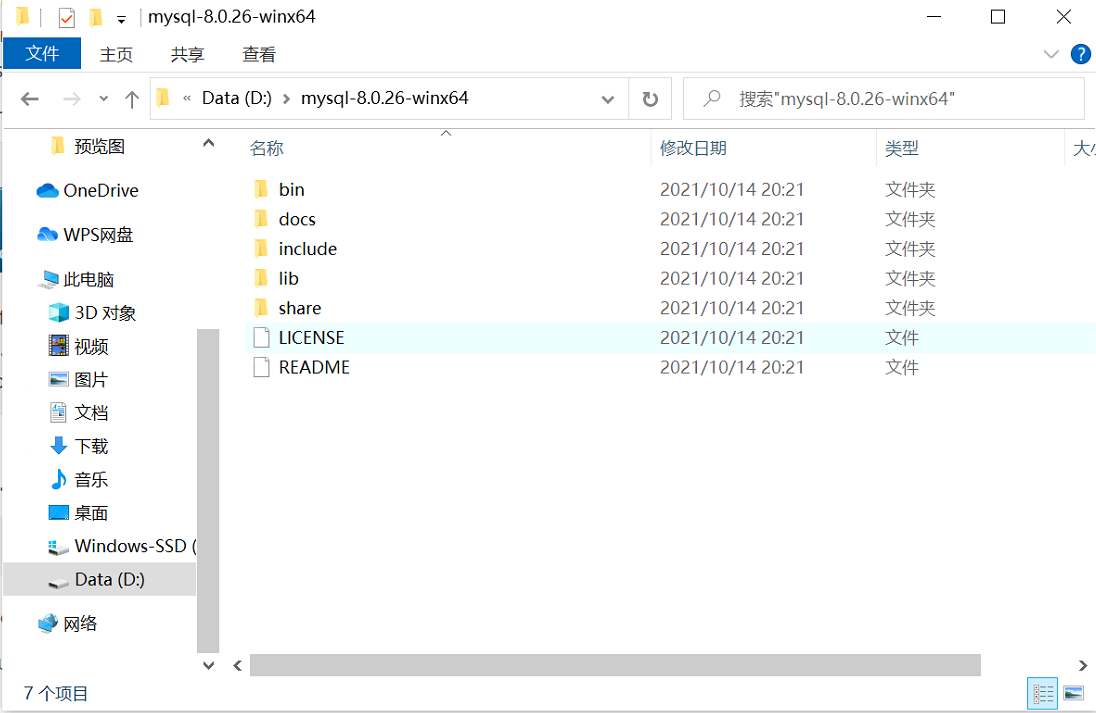Open Quick Access Toolbar customize dropdown
Image resolution: width=1096 pixels, height=713 pixels.
tap(122, 20)
